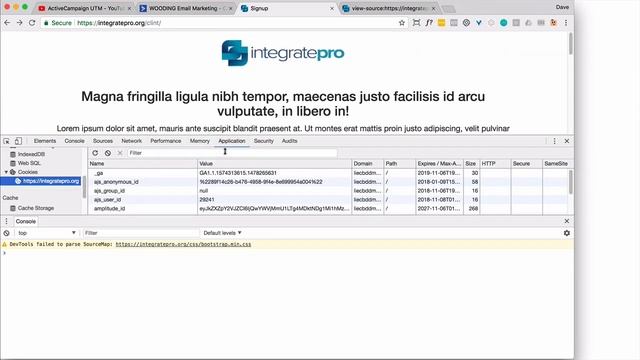The height and width of the screenshot is (360, 640).
Task: Select the Console drawer tab
Action: point(26,221)
